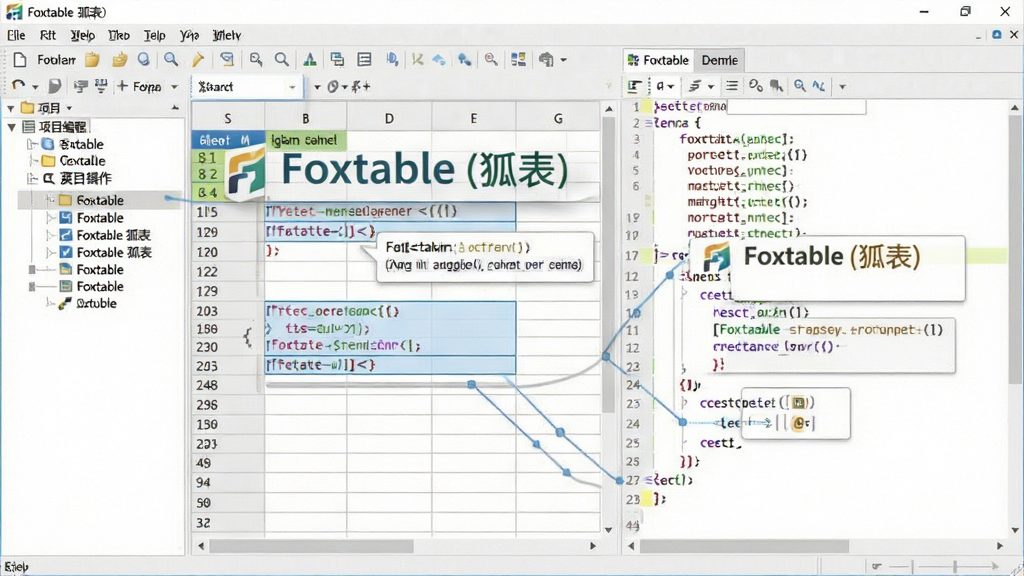The height and width of the screenshot is (576, 1024).
Task: Click the undo curved arrow icon
Action: coord(18,86)
